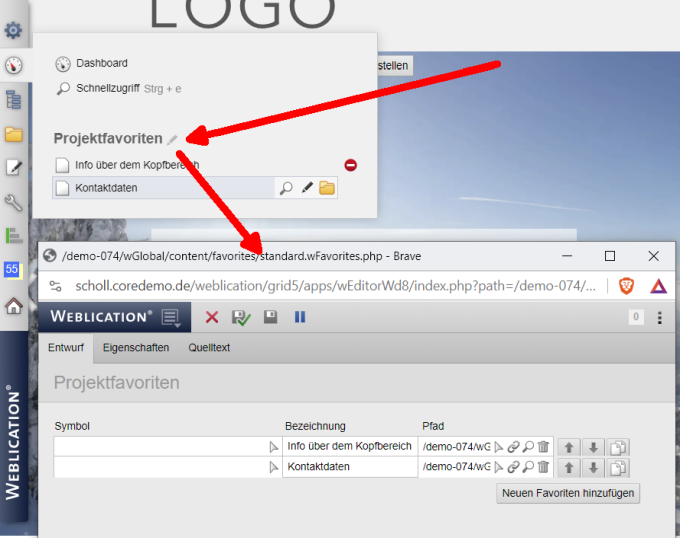Select Dashboard in the flyout menu
Screen dimensions: 680x538
point(92,63)
